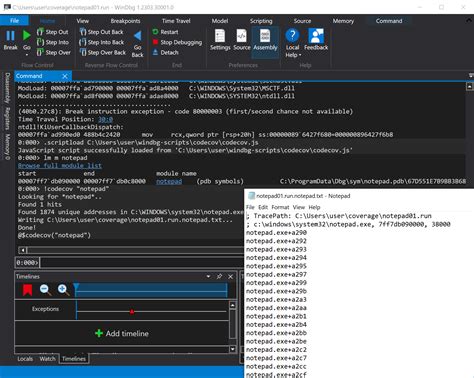Click Step Out in Flow Control
The height and width of the screenshot is (378, 474).
click(x=53, y=32)
